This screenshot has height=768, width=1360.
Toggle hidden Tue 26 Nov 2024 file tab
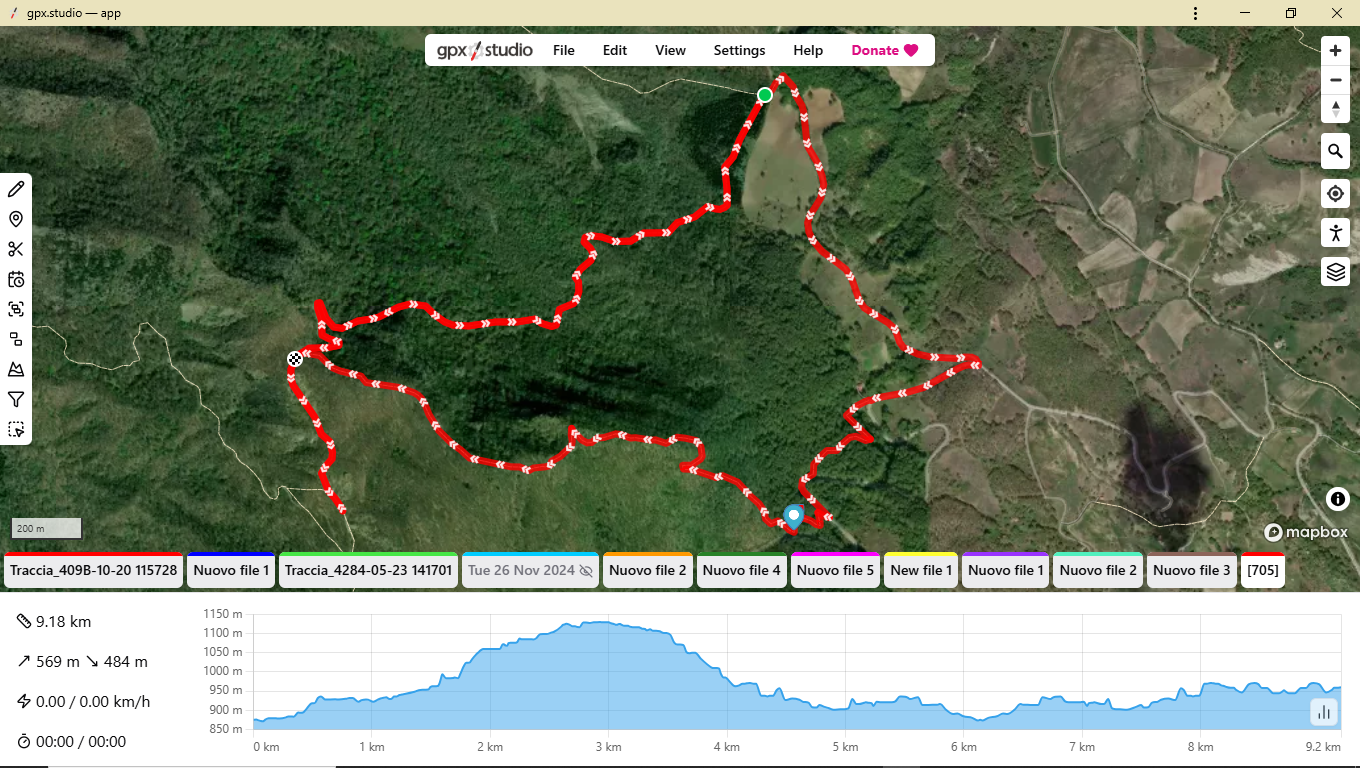tap(530, 571)
